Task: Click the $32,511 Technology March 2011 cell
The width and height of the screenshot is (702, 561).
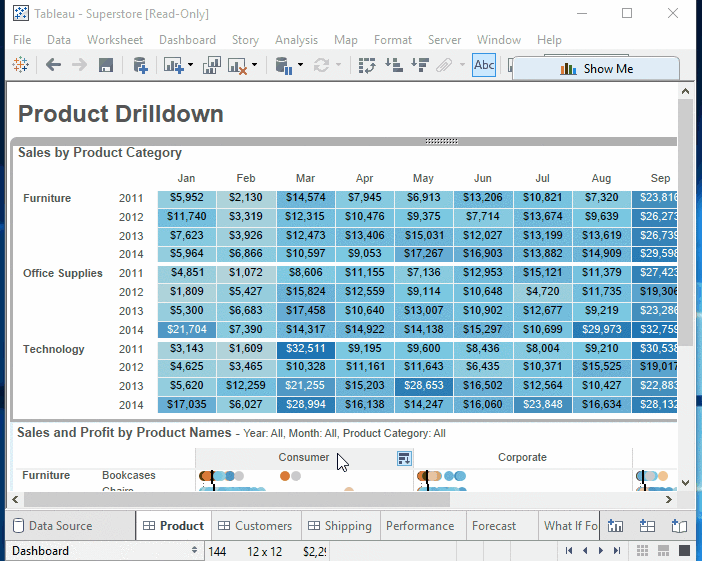Action: coord(306,349)
